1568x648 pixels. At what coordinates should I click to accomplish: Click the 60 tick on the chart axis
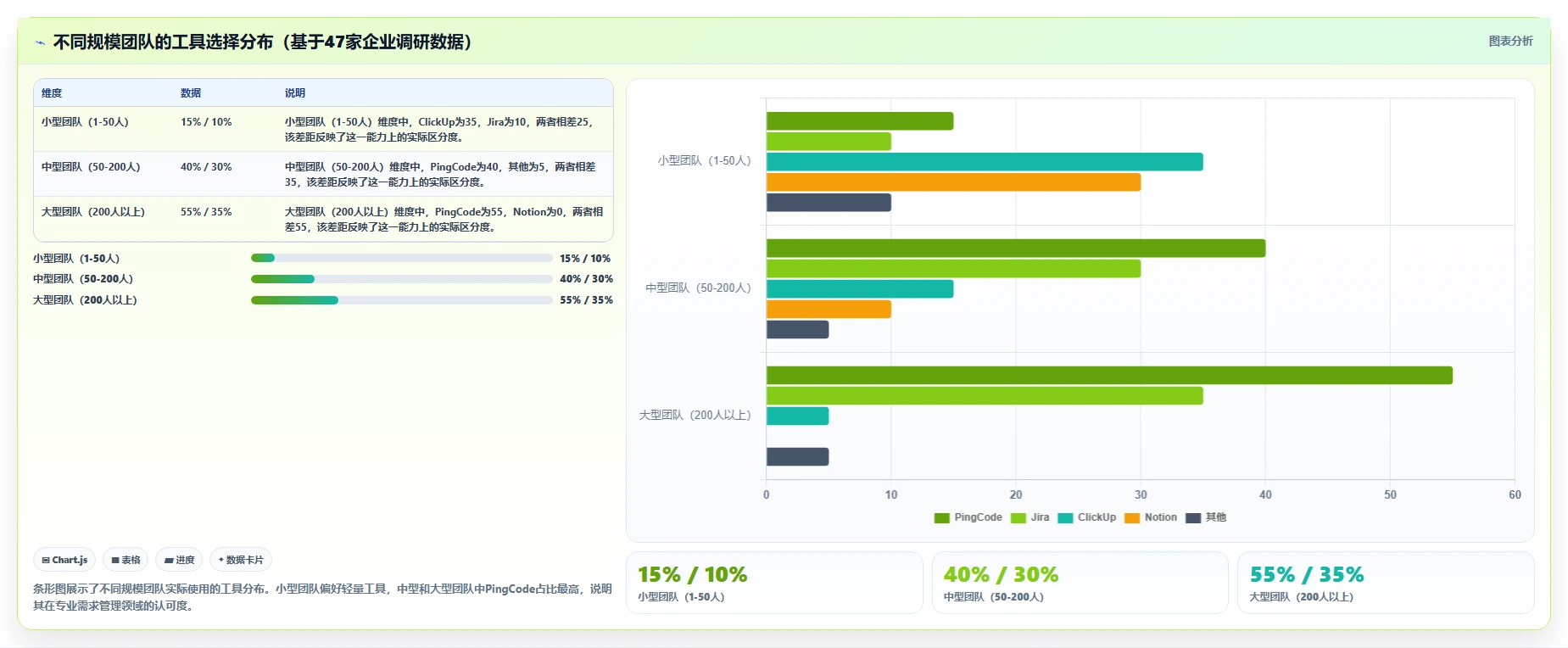click(1515, 494)
